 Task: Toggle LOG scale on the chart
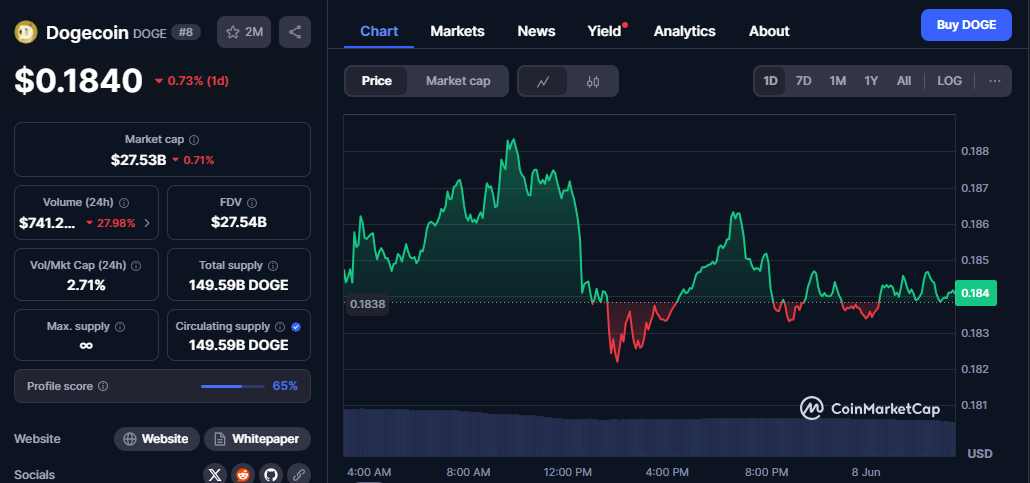tap(949, 81)
